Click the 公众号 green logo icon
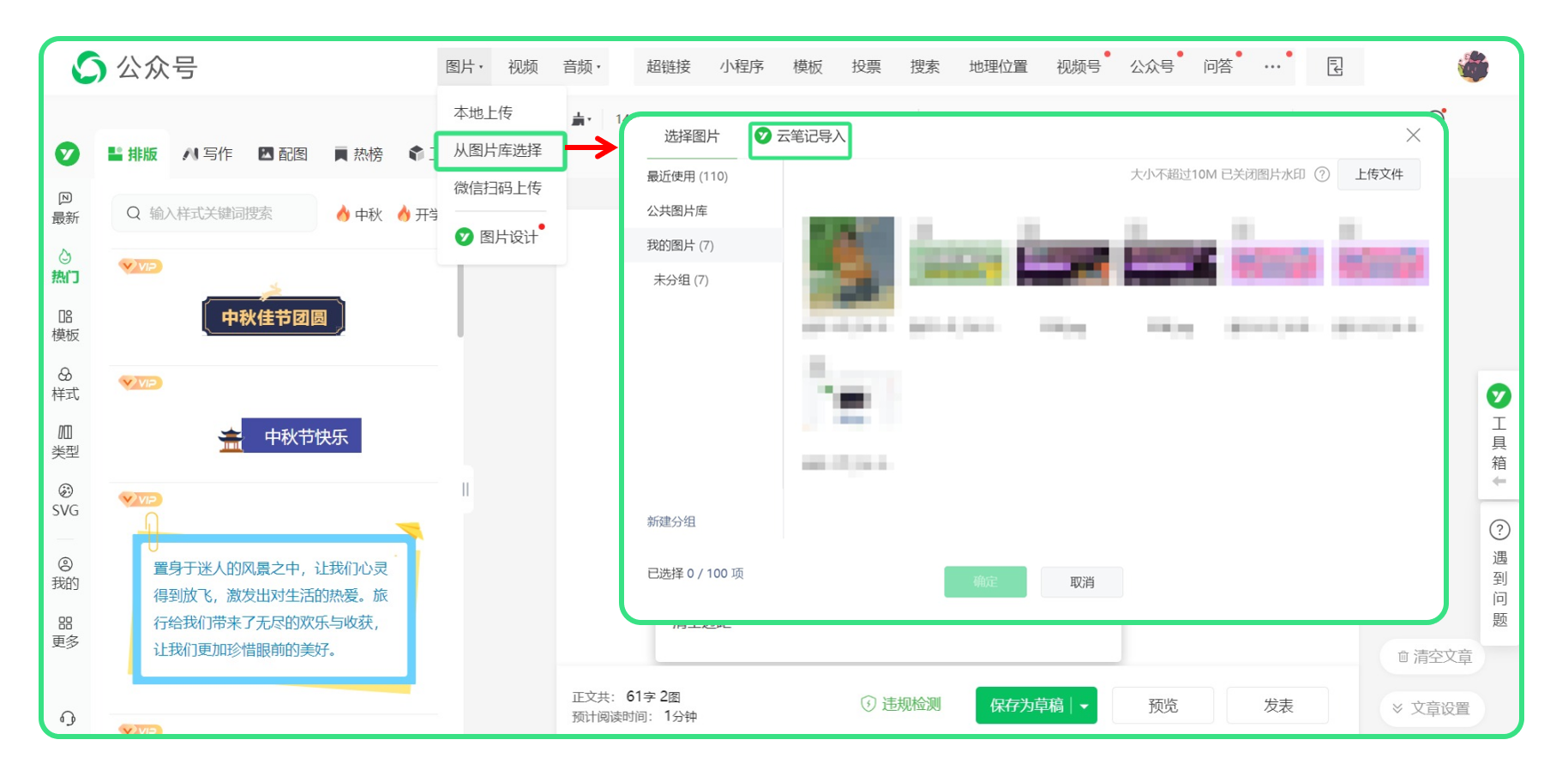Image resolution: width=1568 pixels, height=776 pixels. [x=88, y=67]
